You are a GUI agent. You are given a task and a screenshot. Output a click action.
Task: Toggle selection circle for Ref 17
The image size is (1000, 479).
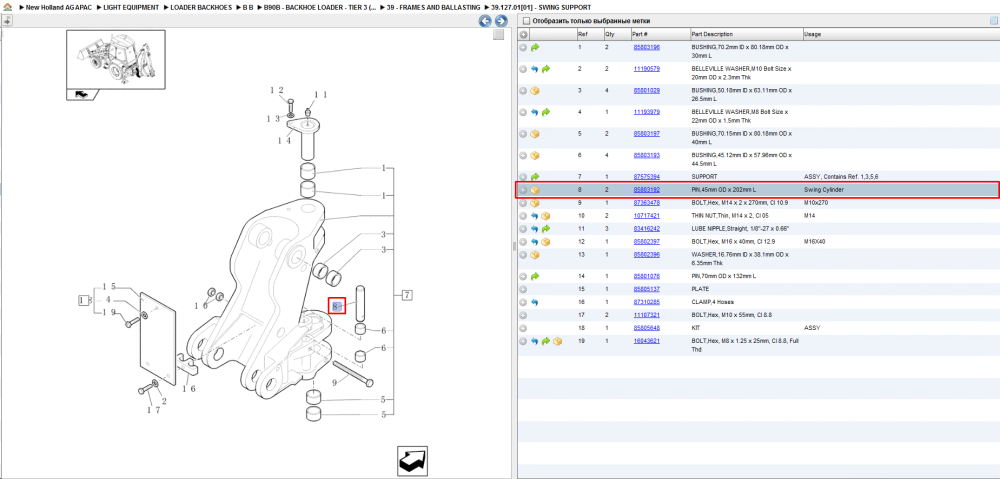(x=524, y=315)
